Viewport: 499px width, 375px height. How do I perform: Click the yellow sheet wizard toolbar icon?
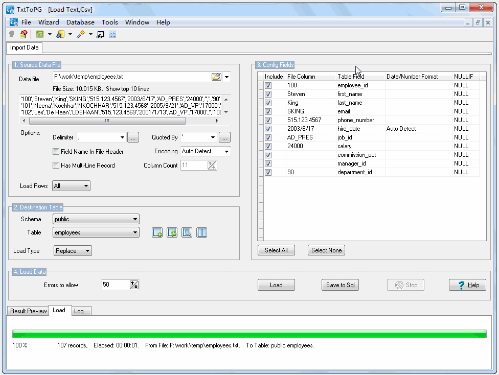[60, 34]
